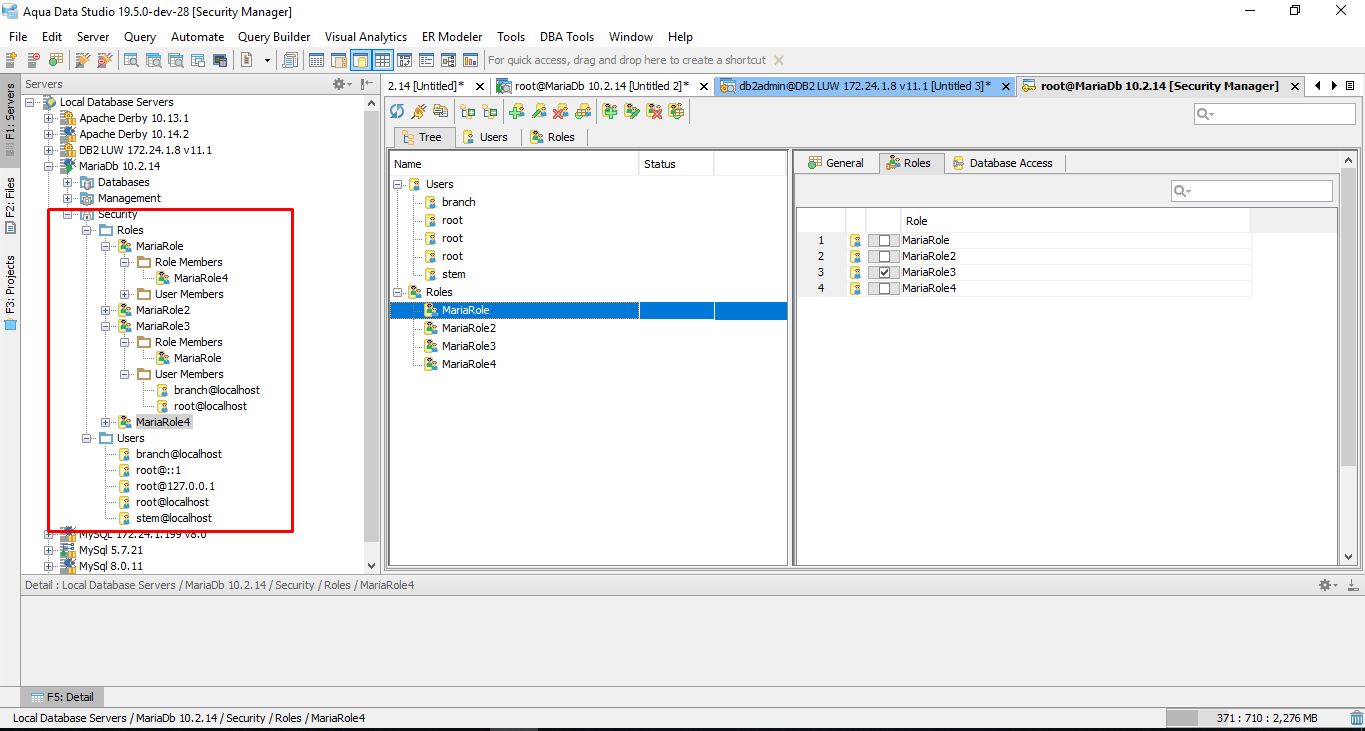
Task: Open the Query menu
Action: pos(140,37)
